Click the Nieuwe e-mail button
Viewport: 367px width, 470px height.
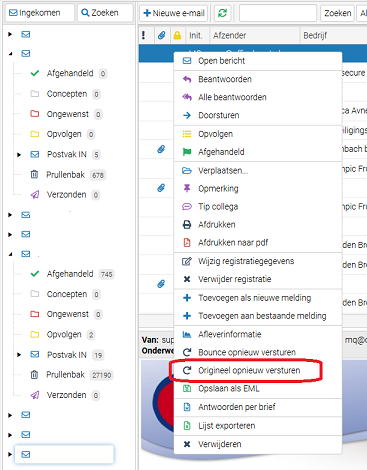click(x=174, y=13)
